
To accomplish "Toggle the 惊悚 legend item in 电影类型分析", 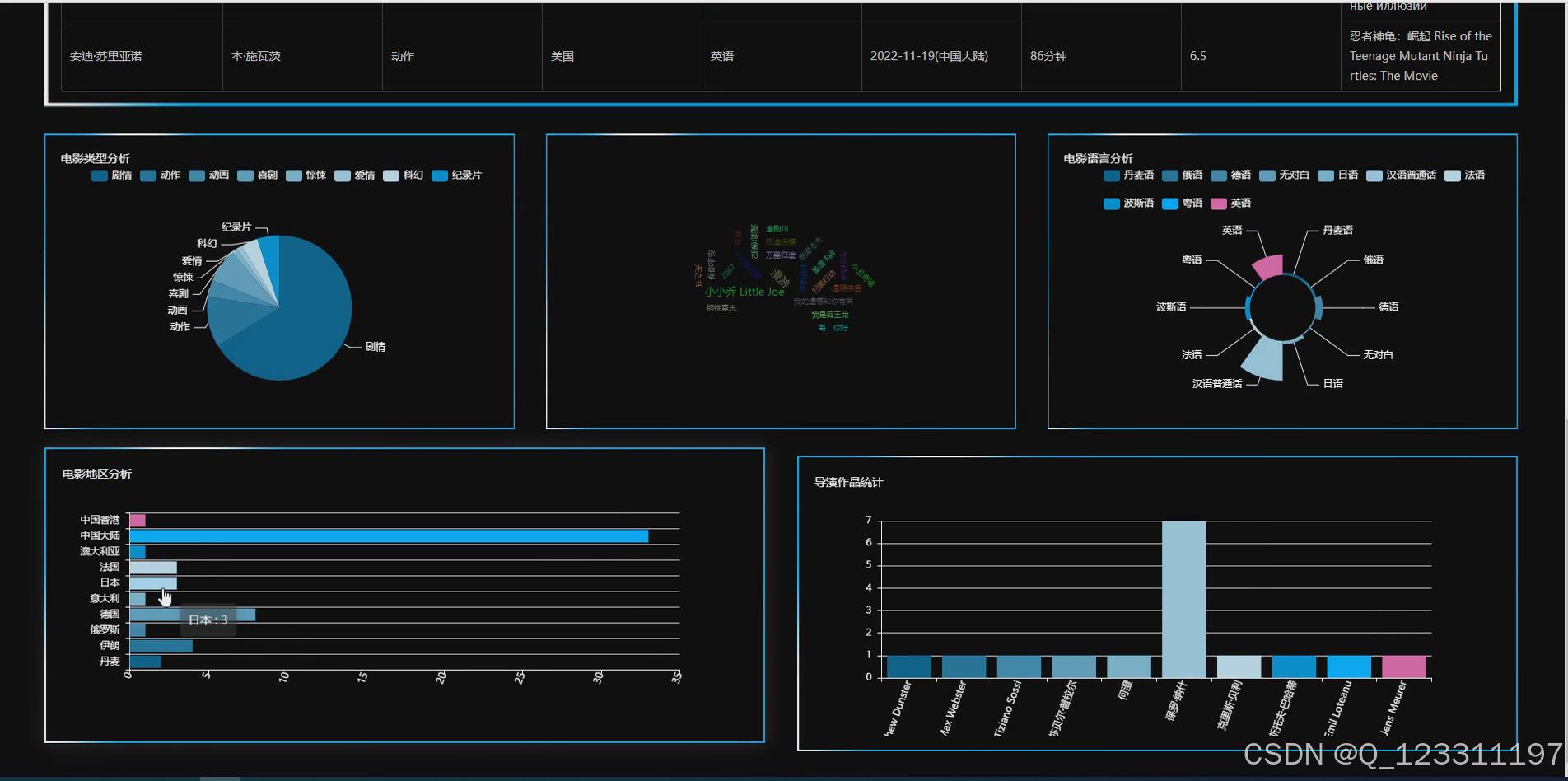I will coord(306,175).
